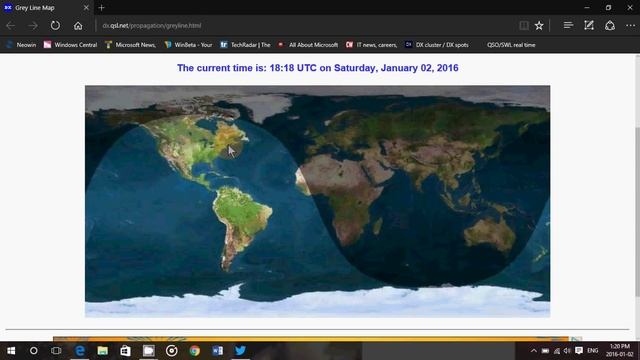
Task: Click the ENG language indicator
Action: click(593, 351)
